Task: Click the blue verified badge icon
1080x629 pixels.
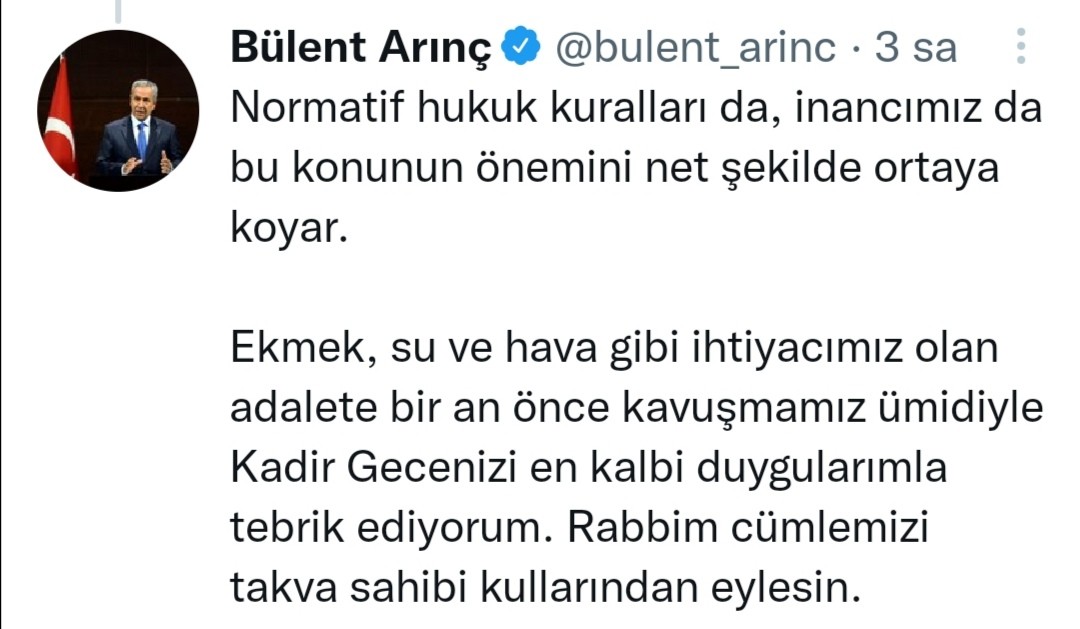Action: 525,47
